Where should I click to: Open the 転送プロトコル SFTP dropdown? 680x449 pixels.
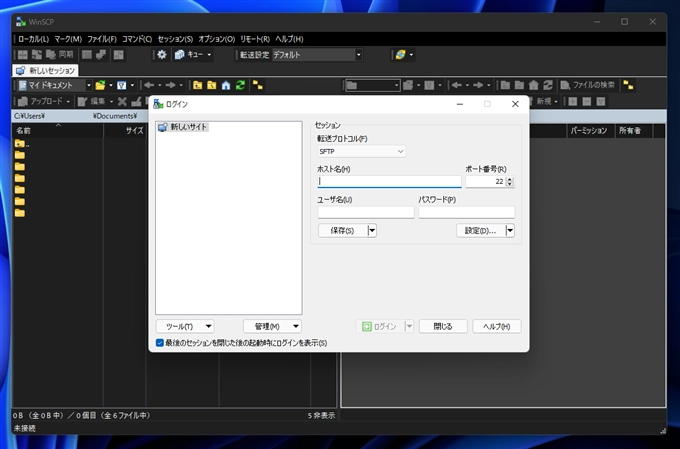tap(361, 151)
